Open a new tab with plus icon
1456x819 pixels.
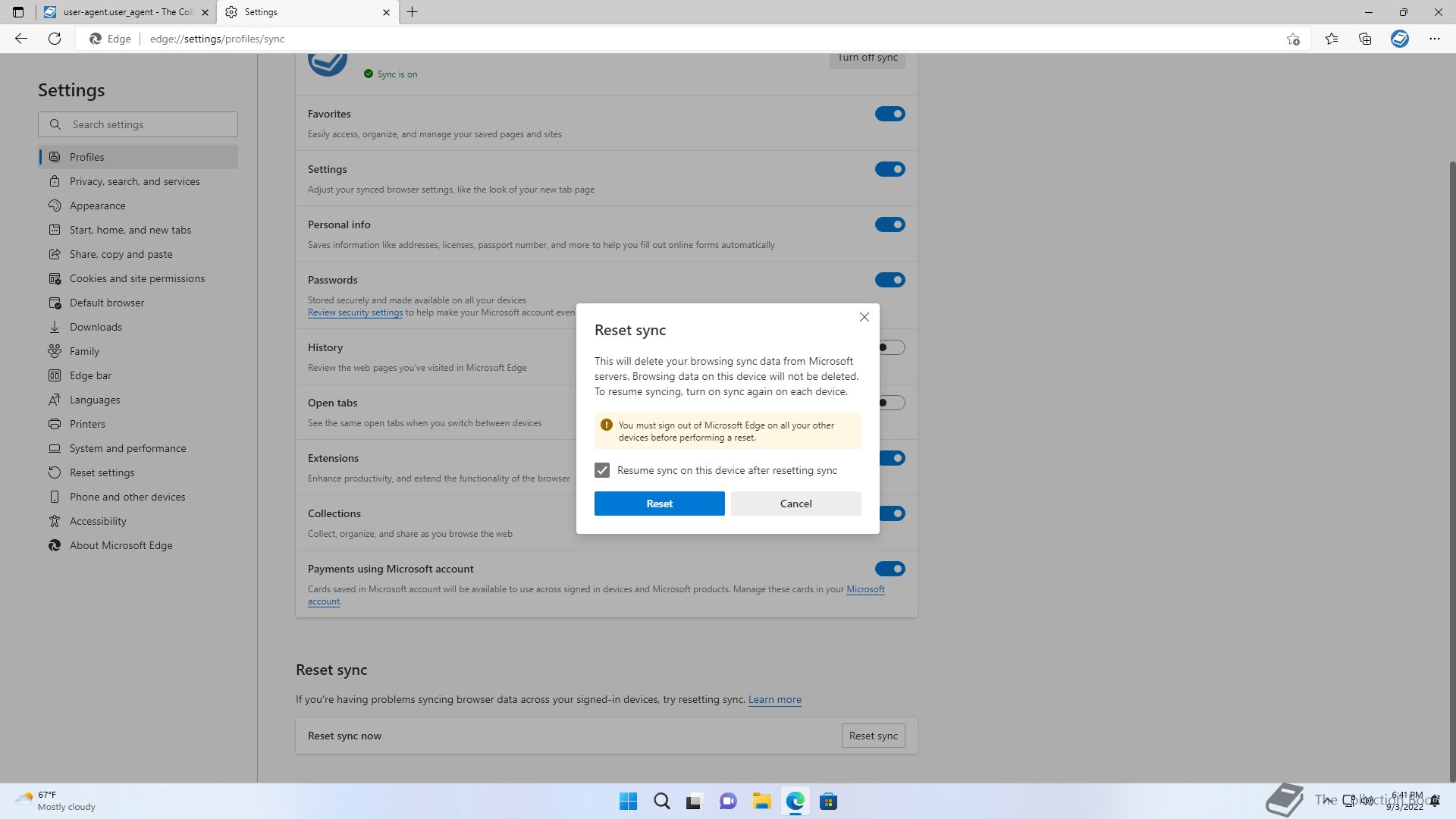point(412,12)
